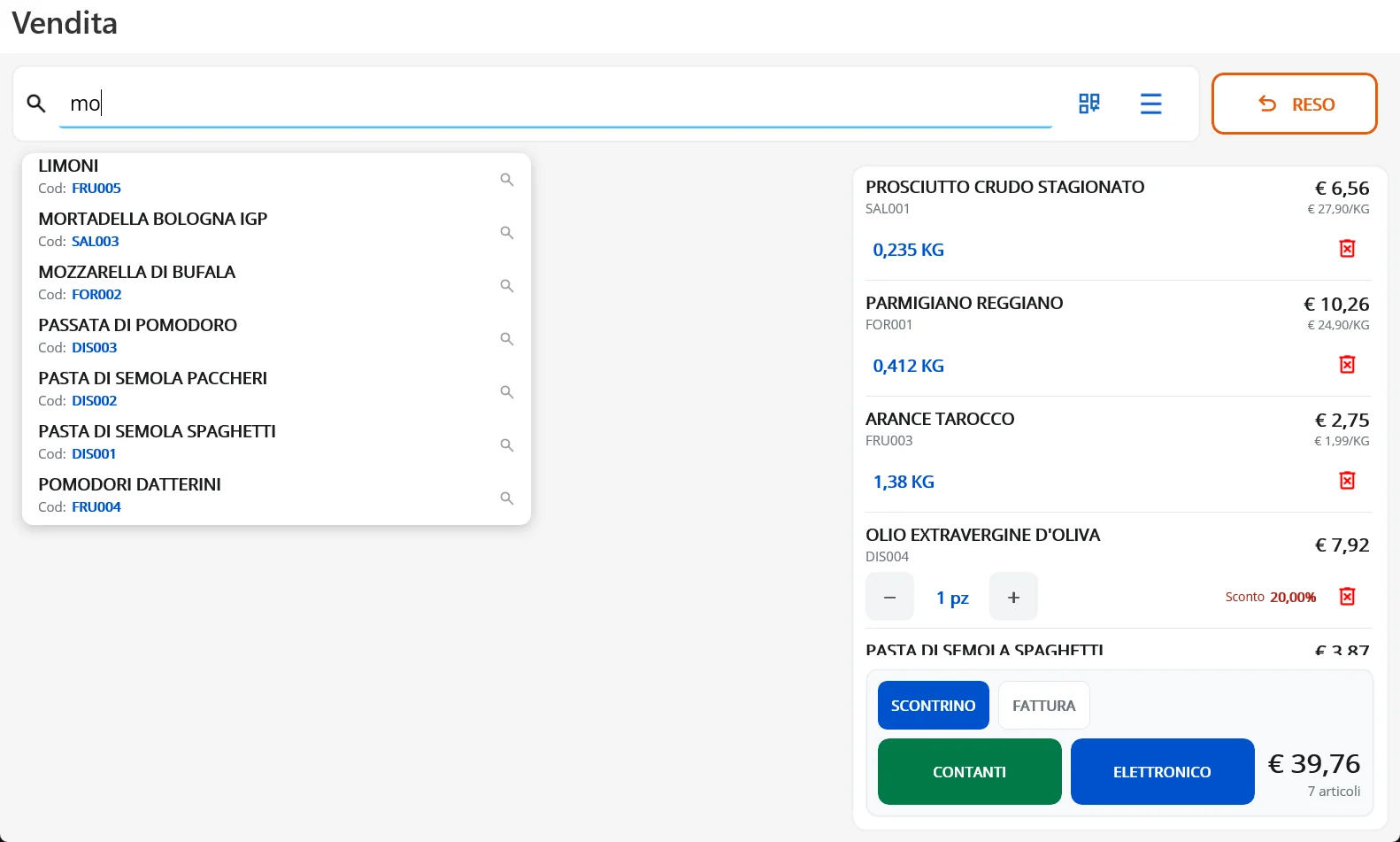Click the total amount € 39,76
Screen dimensions: 1400x842
tap(1314, 763)
